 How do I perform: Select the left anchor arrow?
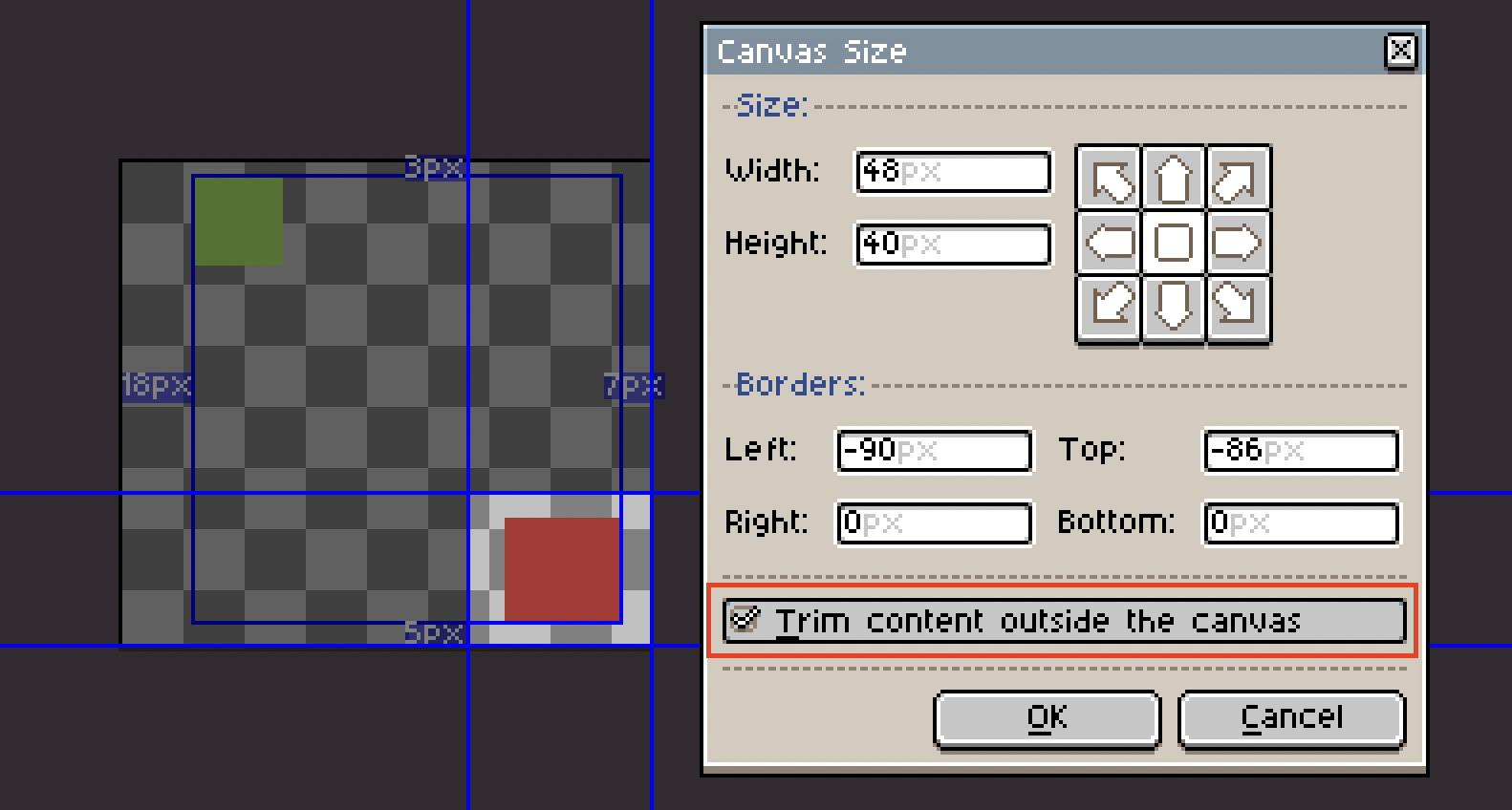(1110, 243)
